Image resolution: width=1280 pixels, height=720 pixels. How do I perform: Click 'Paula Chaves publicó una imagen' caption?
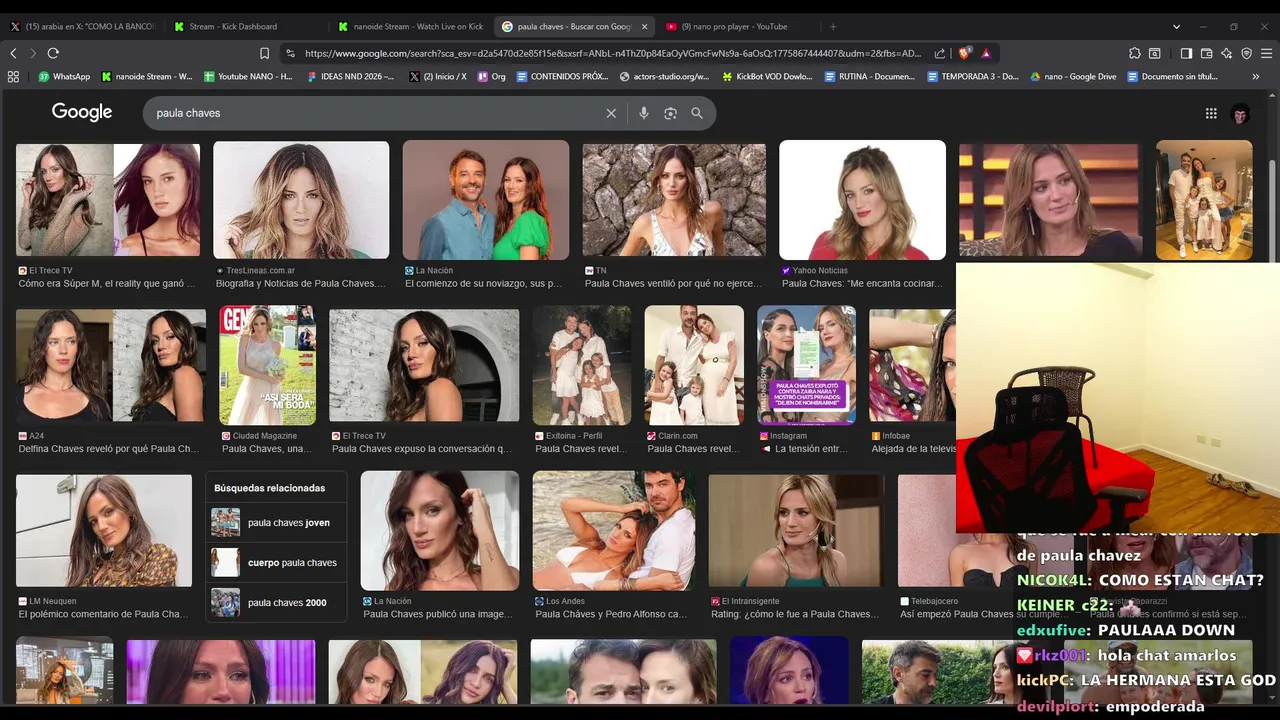click(438, 614)
